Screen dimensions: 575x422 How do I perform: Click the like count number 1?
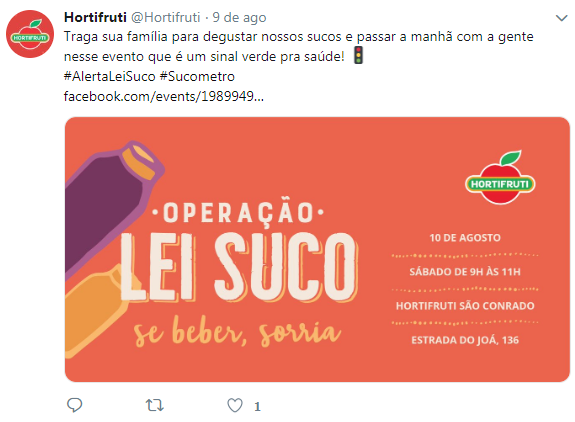257,406
